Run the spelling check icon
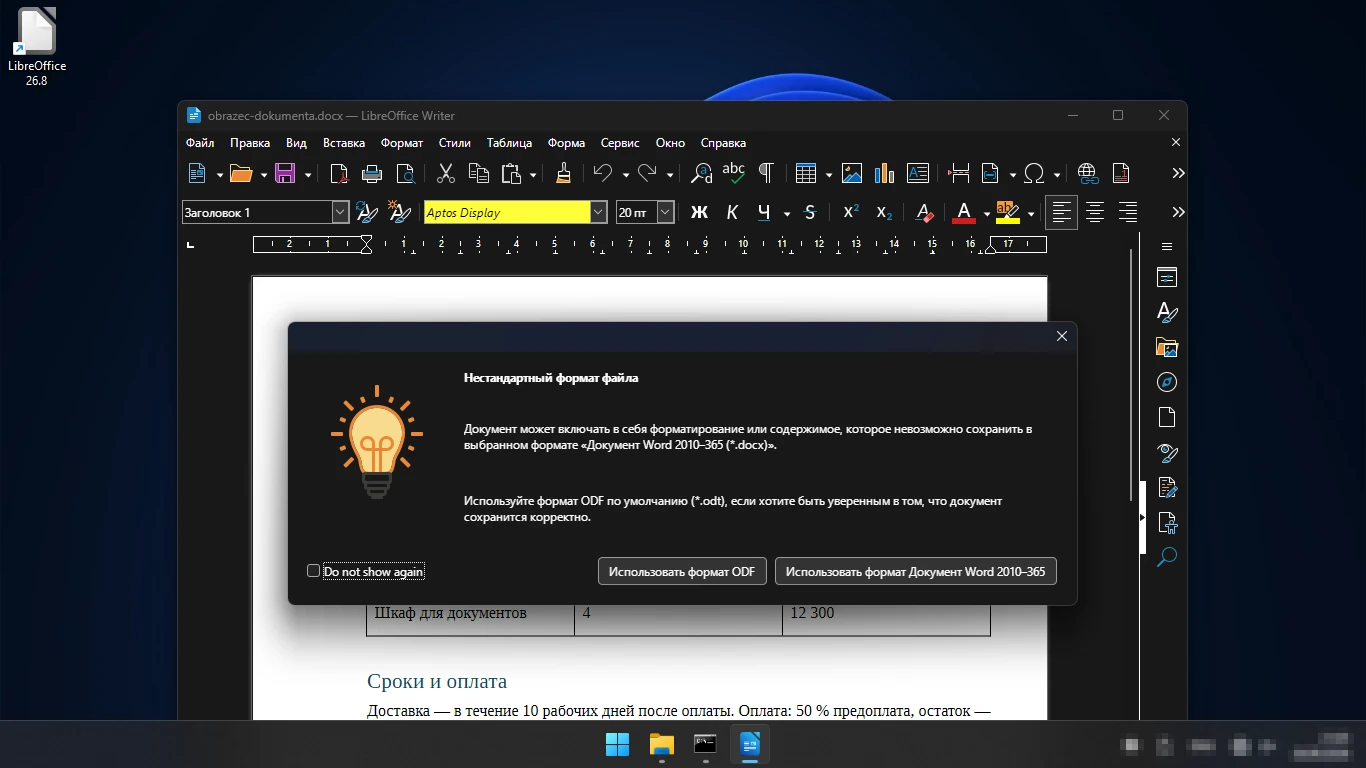 (x=733, y=173)
